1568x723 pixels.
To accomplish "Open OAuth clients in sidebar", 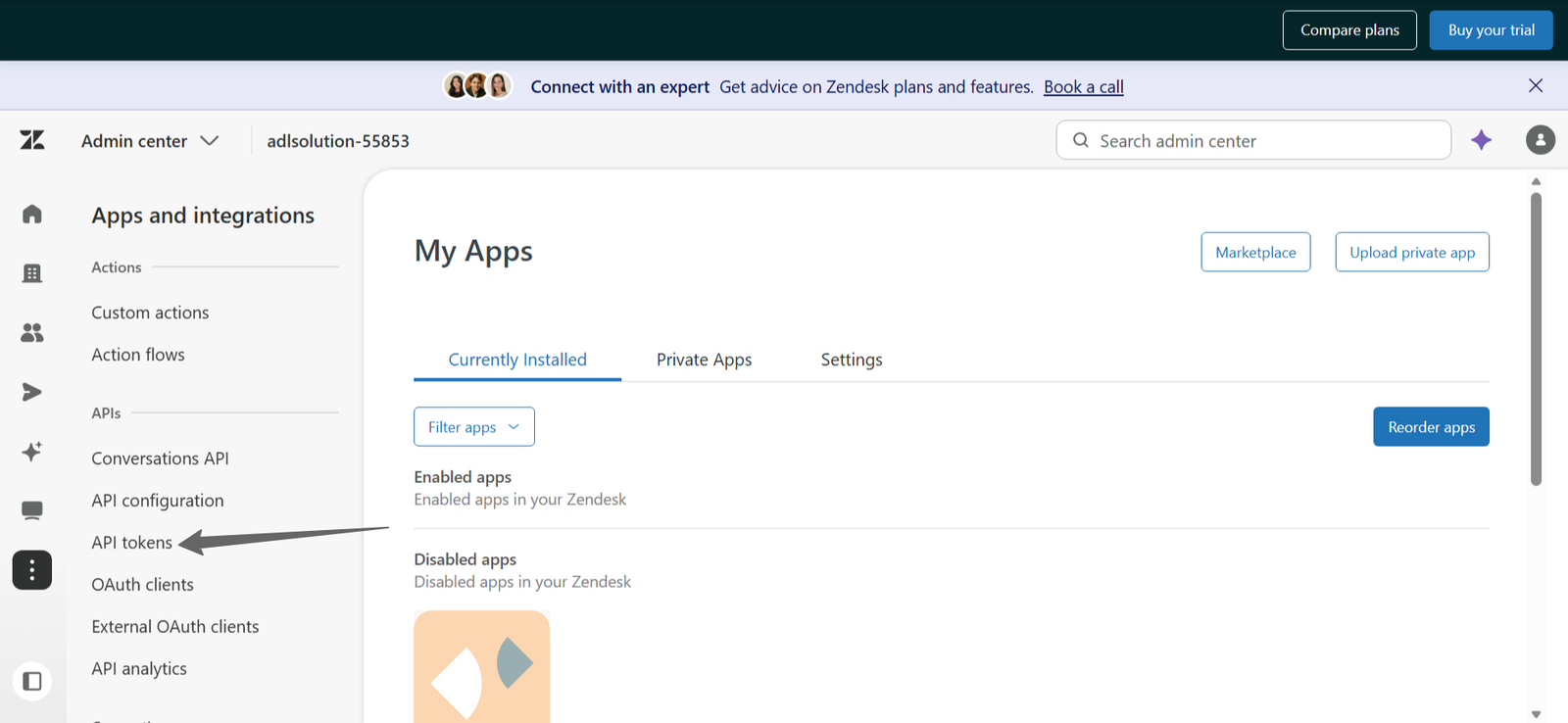I will coord(142,585).
